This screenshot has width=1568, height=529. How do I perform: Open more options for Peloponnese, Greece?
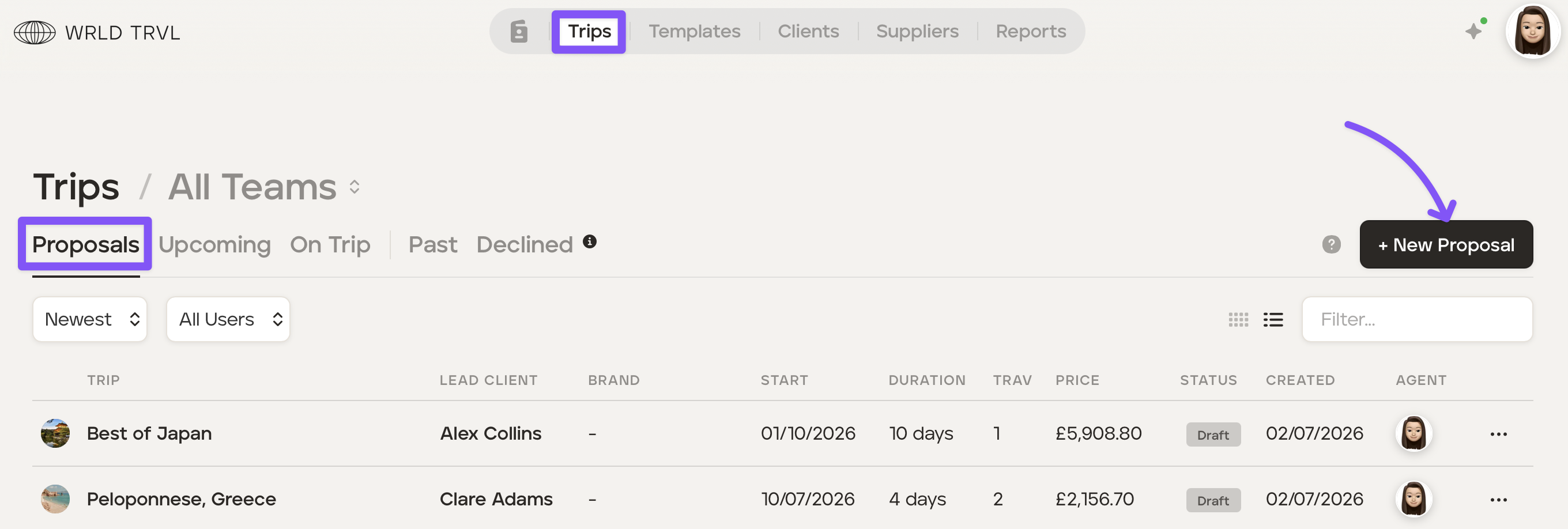[1498, 500]
